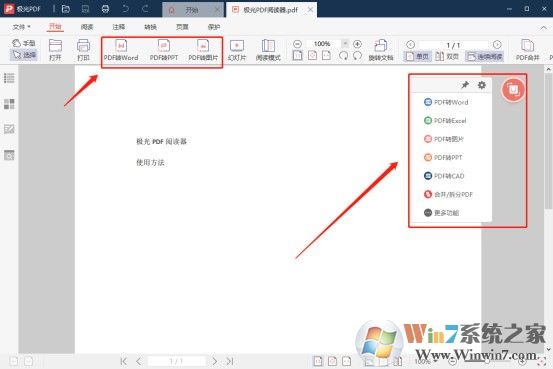The width and height of the screenshot is (553, 369).
Task: Click the print icon labeled 打印
Action: point(83,50)
